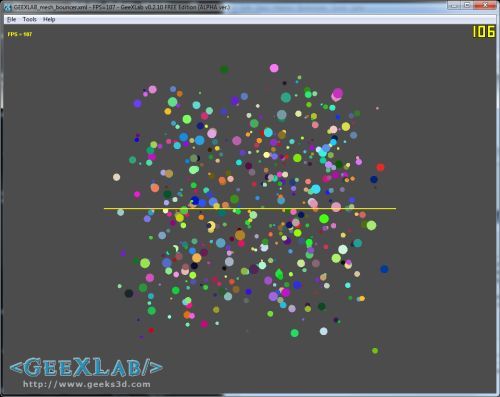This screenshot has height=397, width=500.
Task: Click the cream ball on far left
Action: click(116, 177)
